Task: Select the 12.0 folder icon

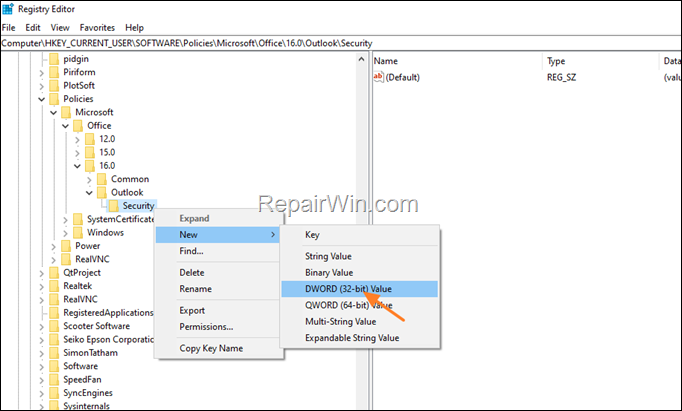Action: (90, 139)
